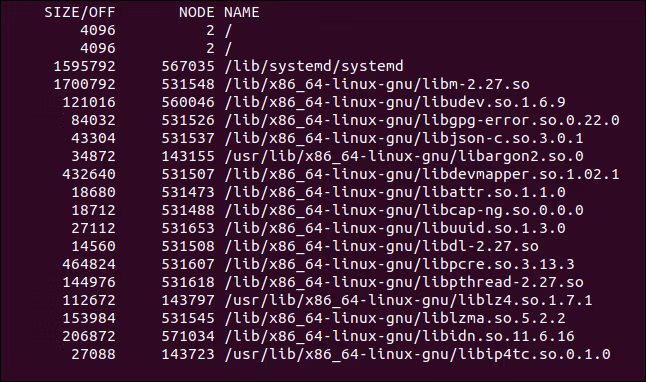The image size is (646, 382).
Task: Click the libattr.so.1.1.0 path
Action: (395, 192)
